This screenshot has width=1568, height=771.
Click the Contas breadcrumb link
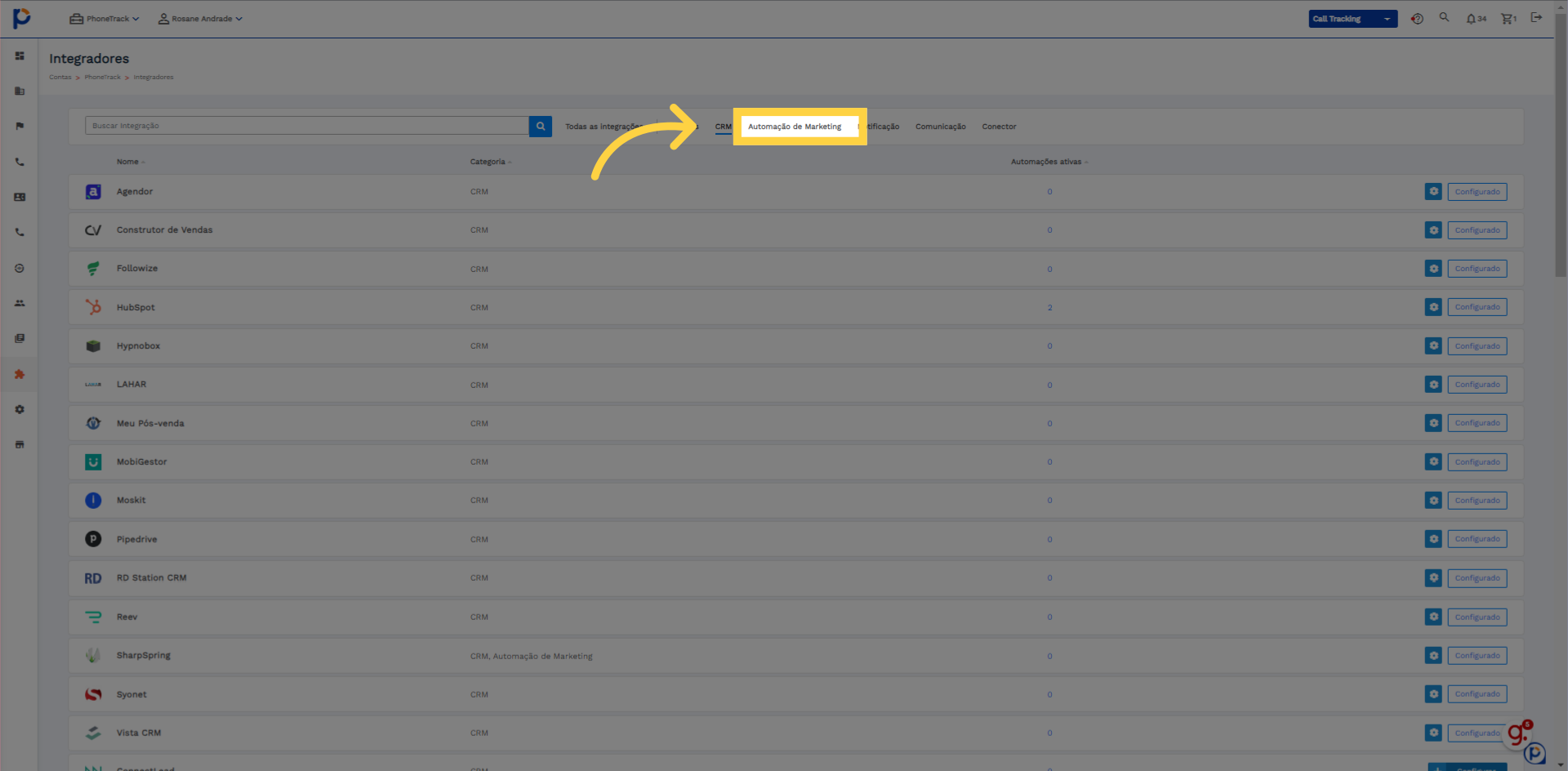60,78
